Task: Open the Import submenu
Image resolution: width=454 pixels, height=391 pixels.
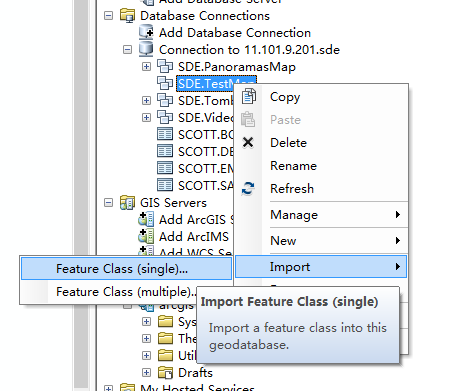Action: pyautogui.click(x=321, y=267)
